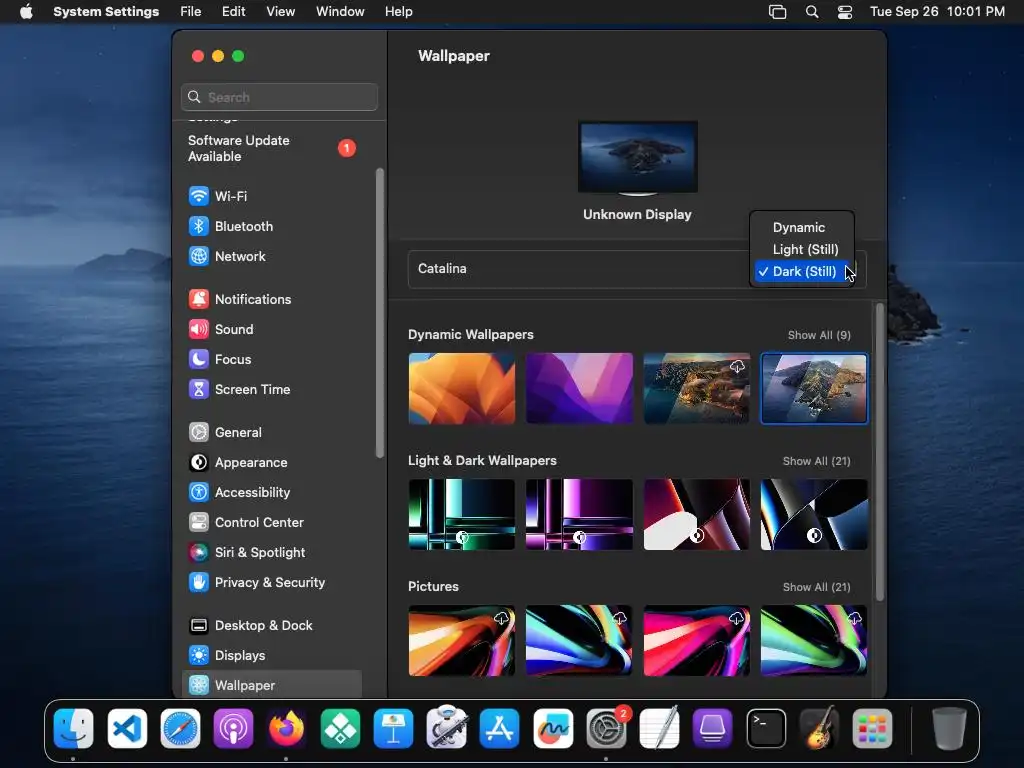
Task: Open Control Center in menu bar
Action: tap(844, 12)
